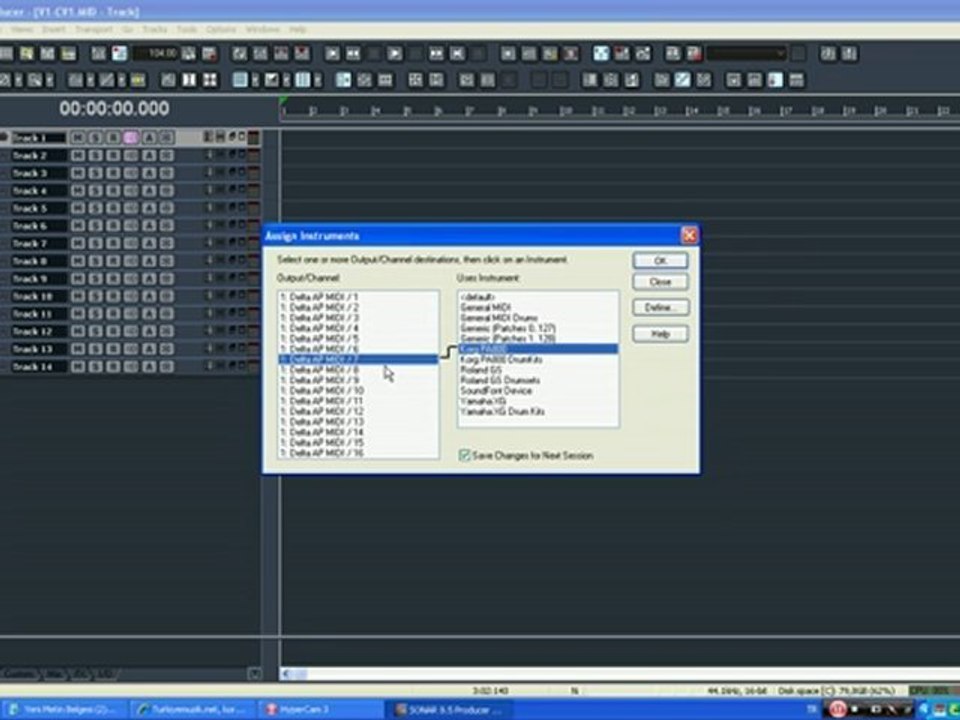Click the Help button in Assign Instruments dialog
Viewport: 960px width, 720px height.
pos(660,334)
